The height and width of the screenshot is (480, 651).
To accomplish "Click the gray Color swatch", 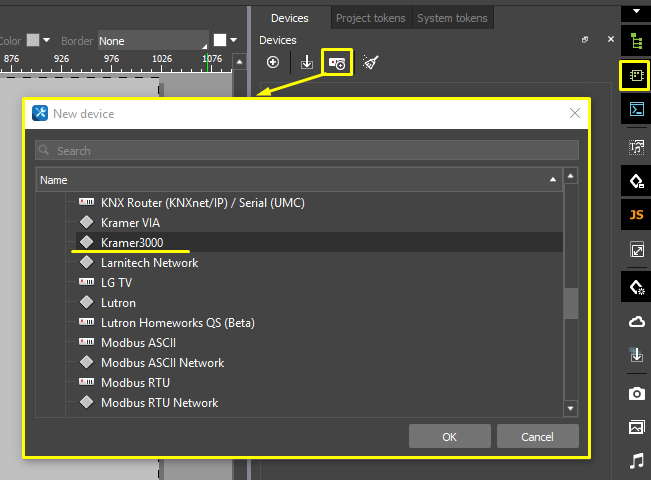I will coord(33,41).
